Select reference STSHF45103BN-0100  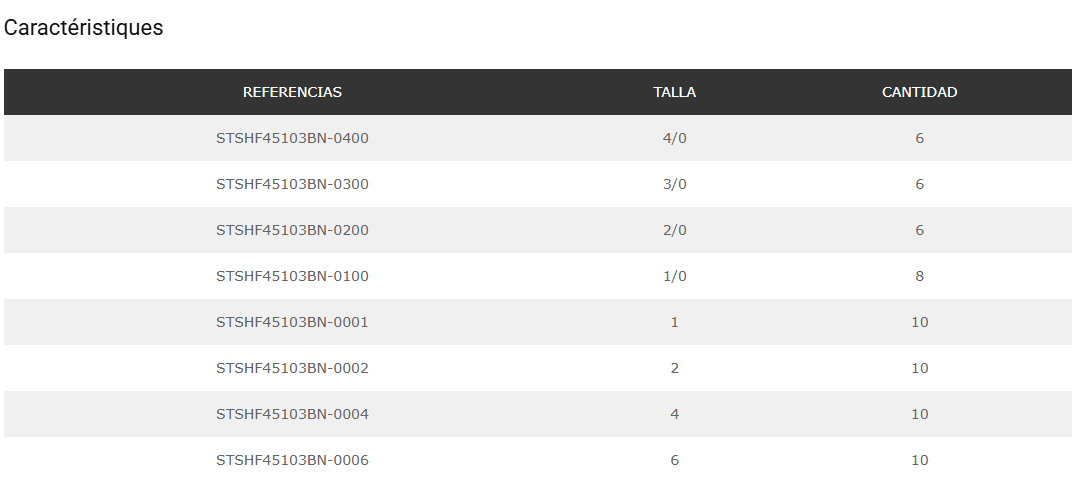tap(292, 276)
